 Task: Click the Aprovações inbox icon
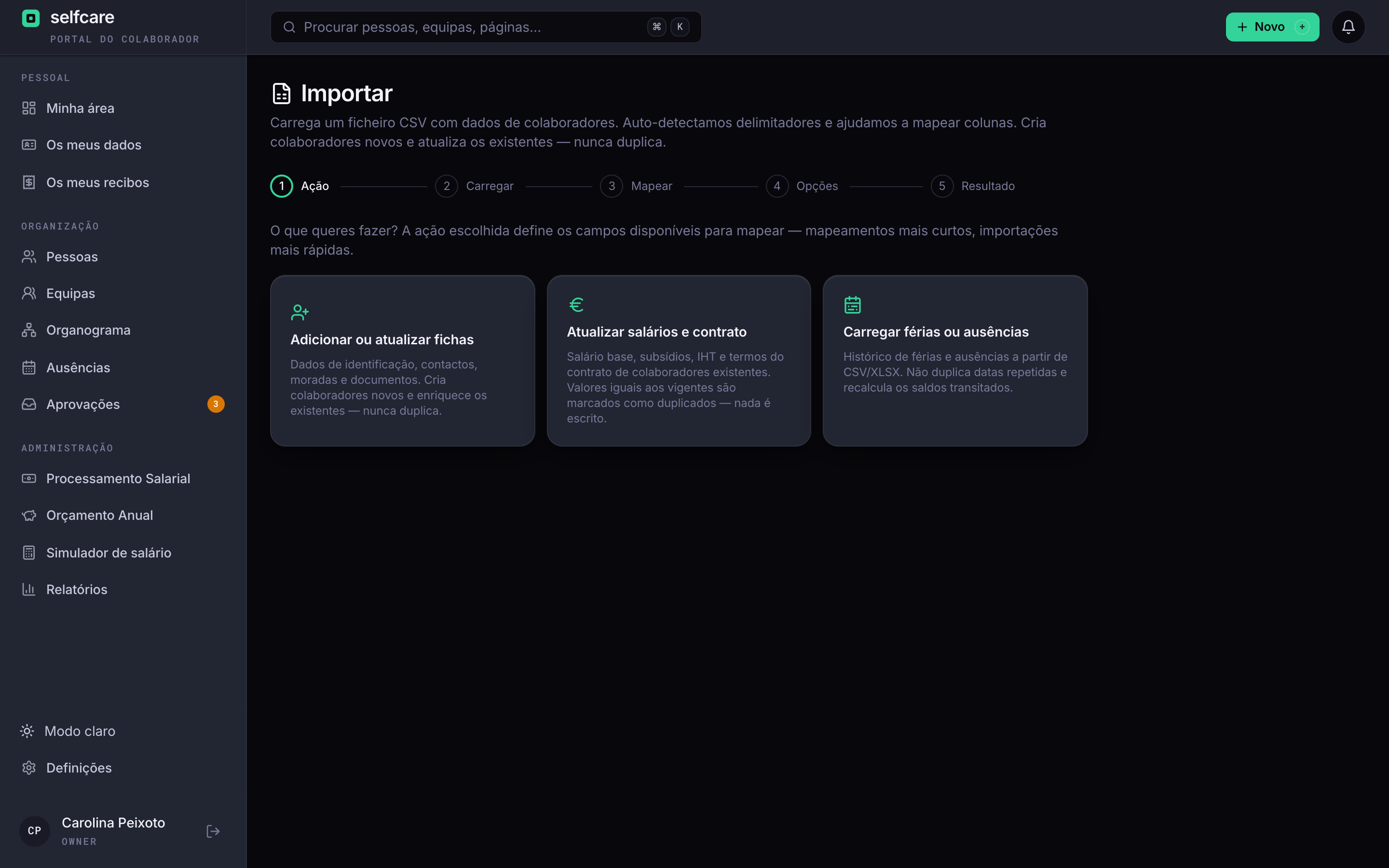tap(29, 404)
